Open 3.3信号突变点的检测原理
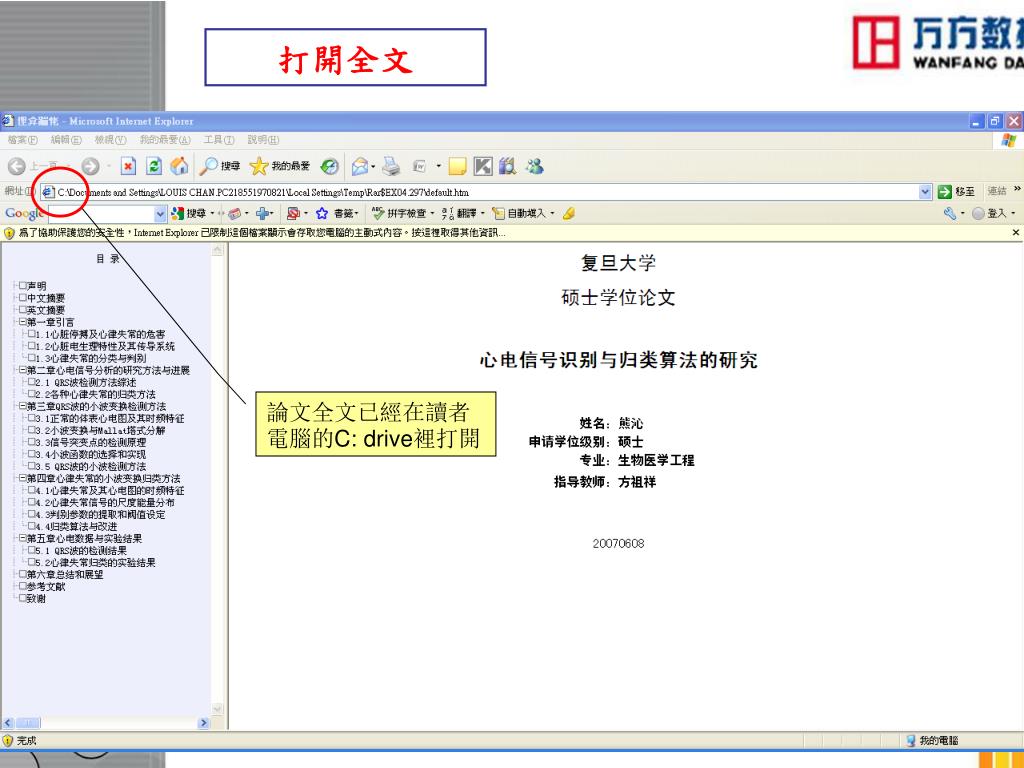The height and width of the screenshot is (768, 1024). (91, 442)
